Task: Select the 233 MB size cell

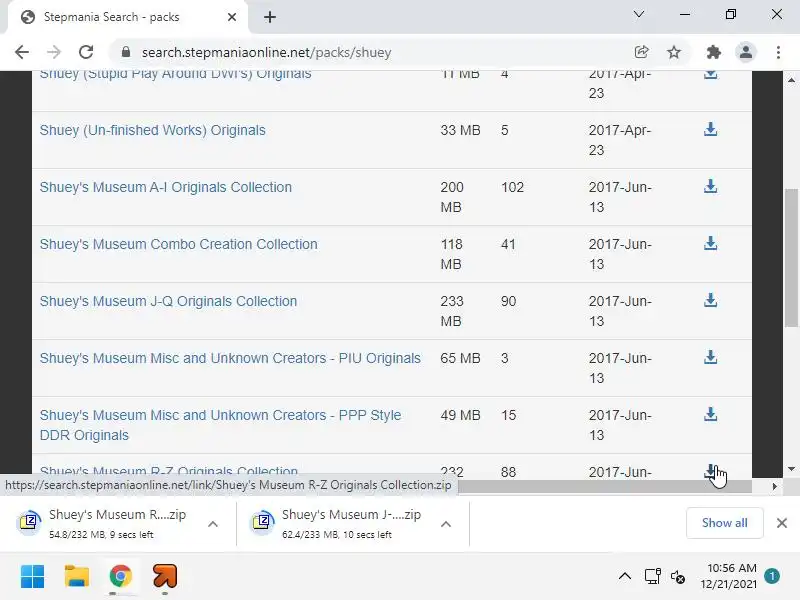Action: (452, 311)
